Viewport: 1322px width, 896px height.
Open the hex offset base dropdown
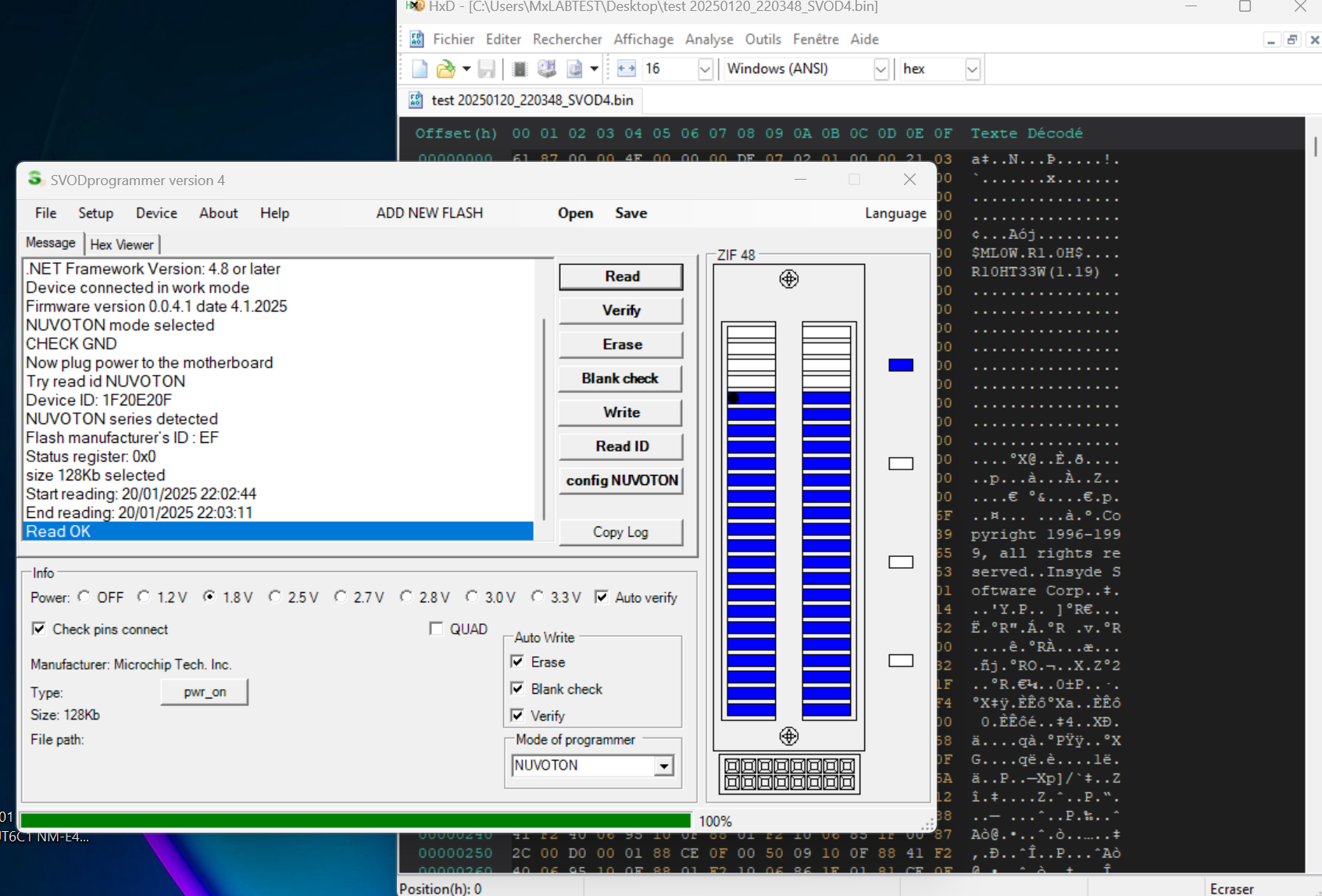click(972, 69)
